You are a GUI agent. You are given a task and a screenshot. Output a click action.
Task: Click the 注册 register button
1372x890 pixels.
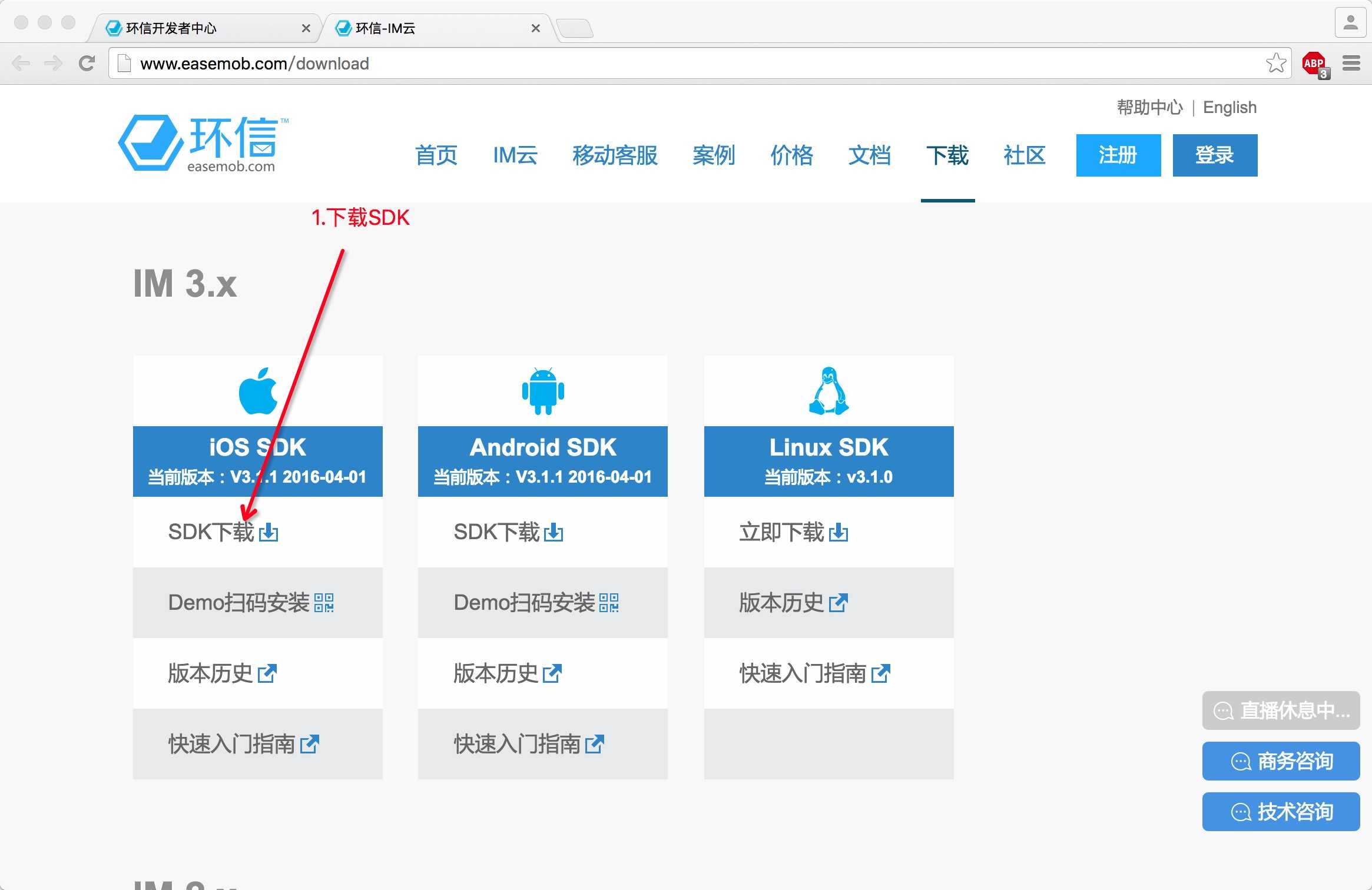coord(1118,155)
